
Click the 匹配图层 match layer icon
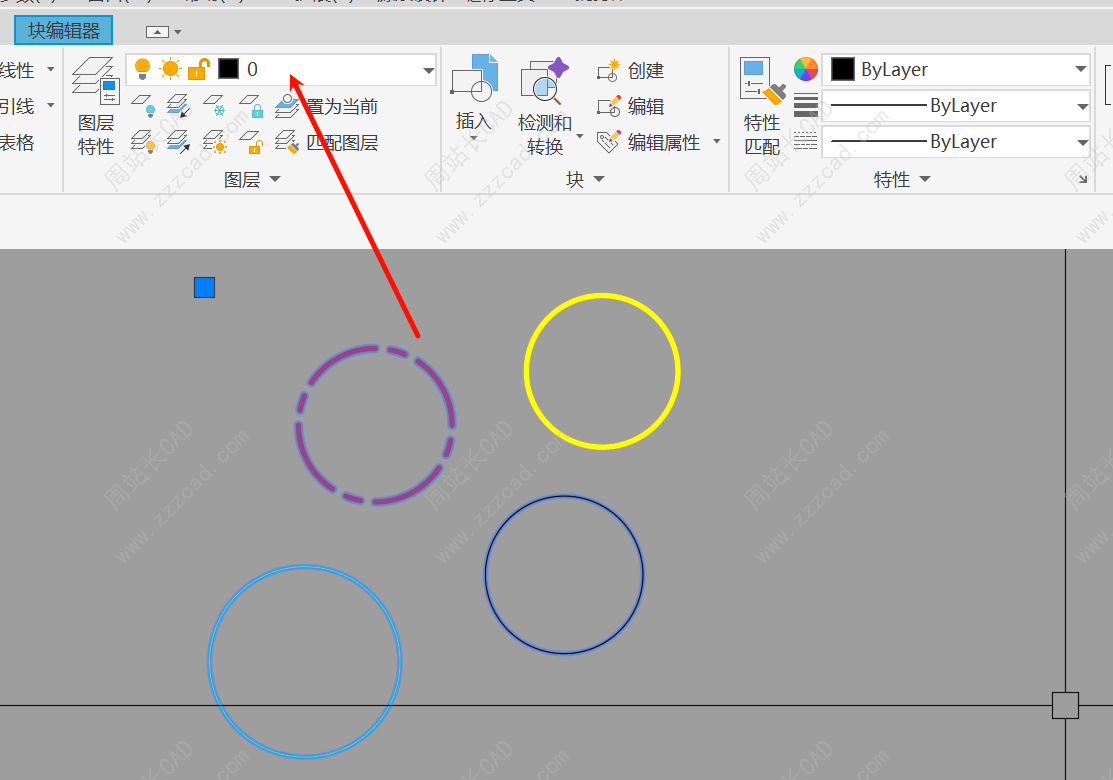click(287, 143)
